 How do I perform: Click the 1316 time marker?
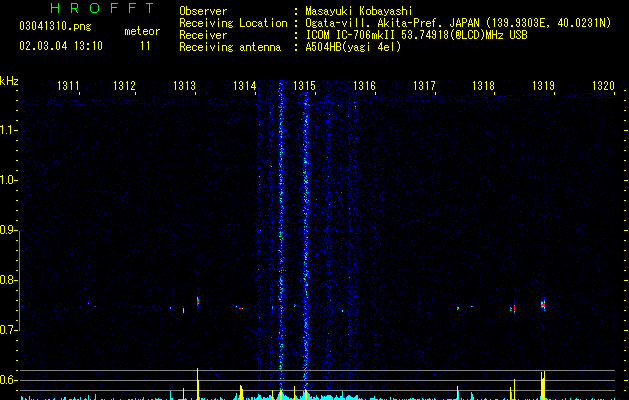click(x=364, y=86)
